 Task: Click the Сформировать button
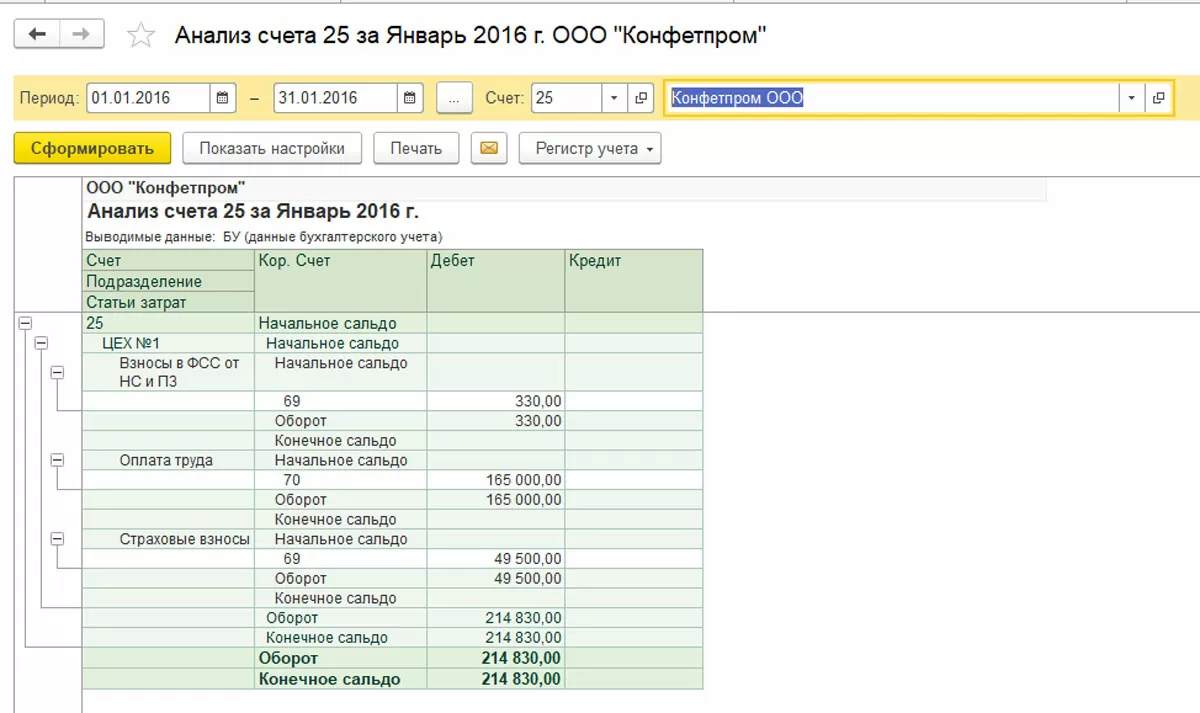(93, 148)
